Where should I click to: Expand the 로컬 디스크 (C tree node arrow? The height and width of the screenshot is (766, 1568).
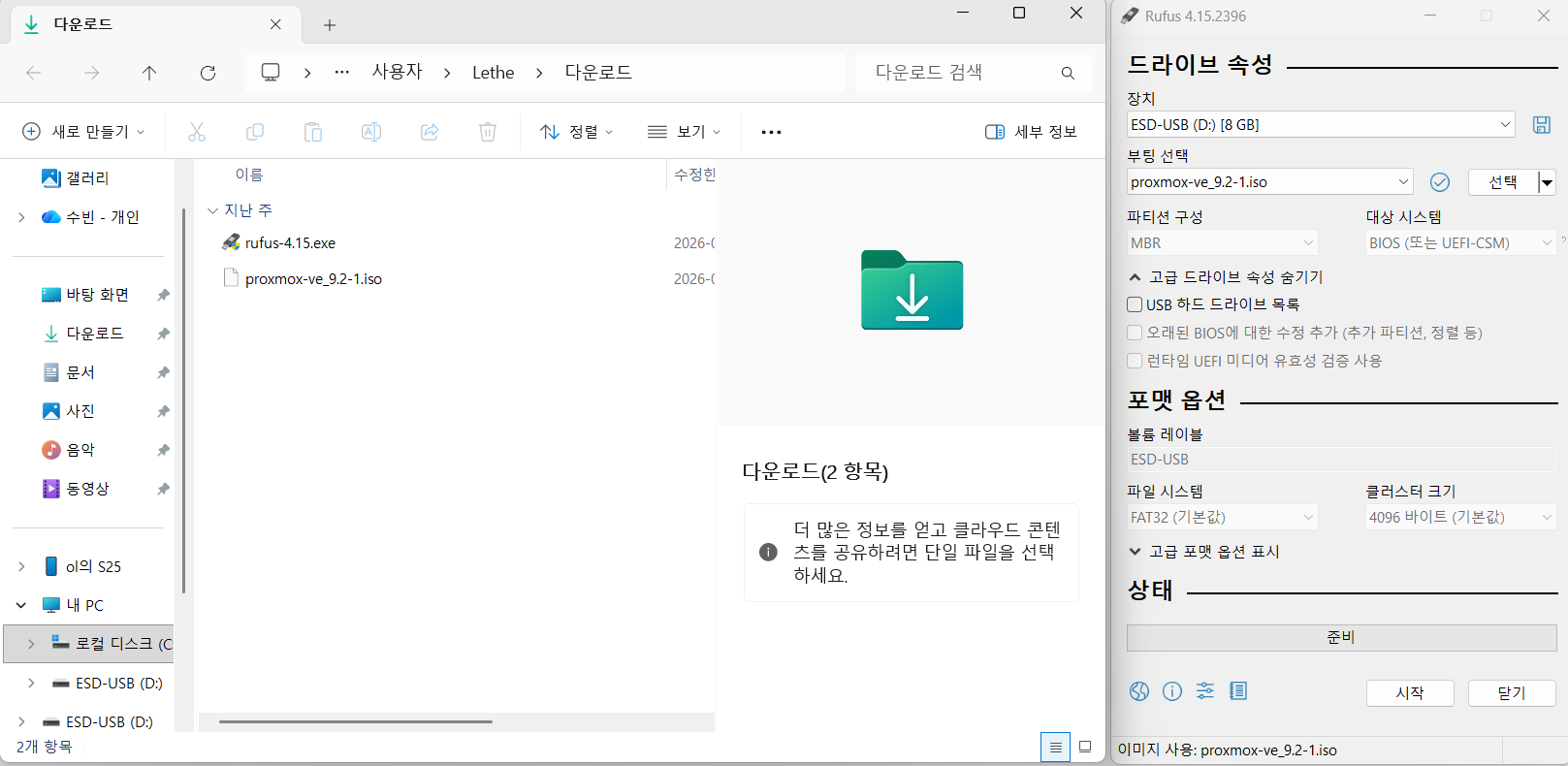31,644
